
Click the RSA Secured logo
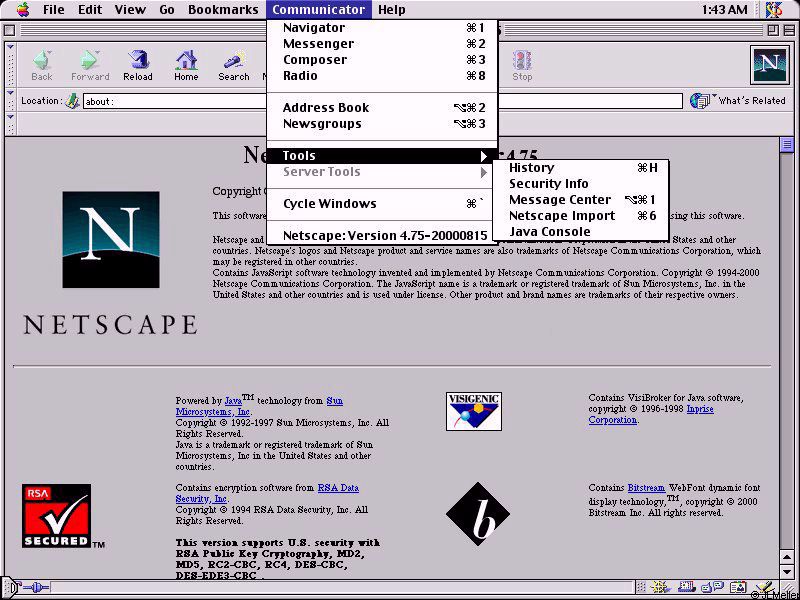[x=57, y=516]
